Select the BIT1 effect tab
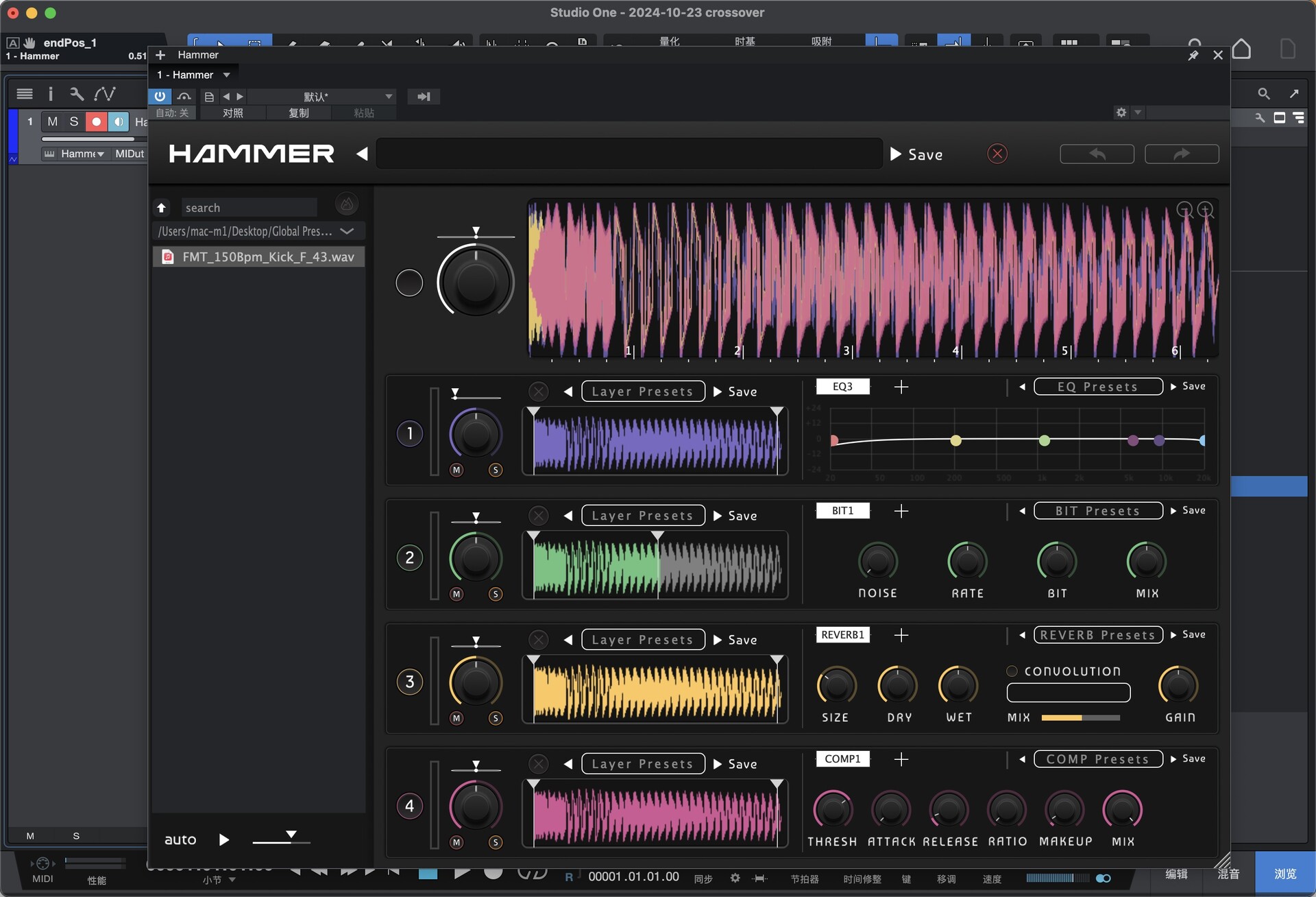This screenshot has height=897, width=1316. (842, 511)
